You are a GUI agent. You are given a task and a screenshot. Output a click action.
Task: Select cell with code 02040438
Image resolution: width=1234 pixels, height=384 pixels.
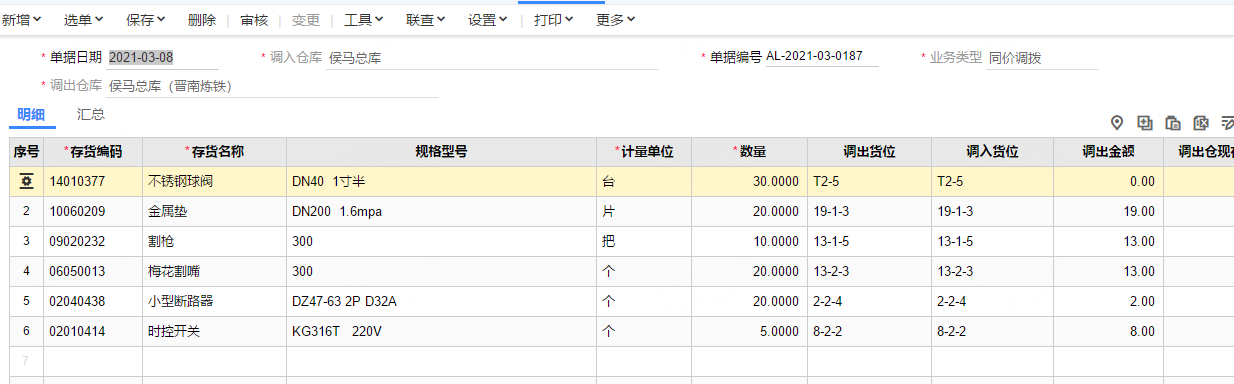[93, 302]
